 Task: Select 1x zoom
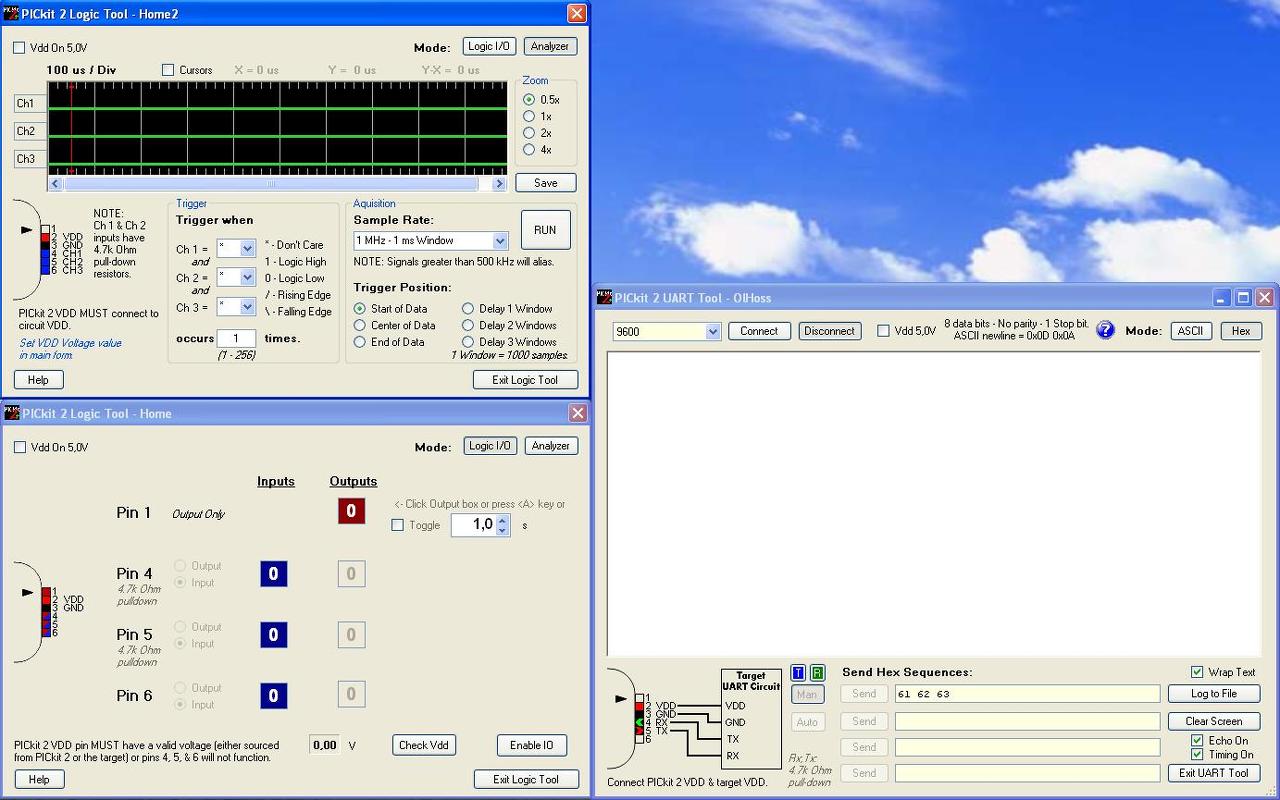[529, 116]
